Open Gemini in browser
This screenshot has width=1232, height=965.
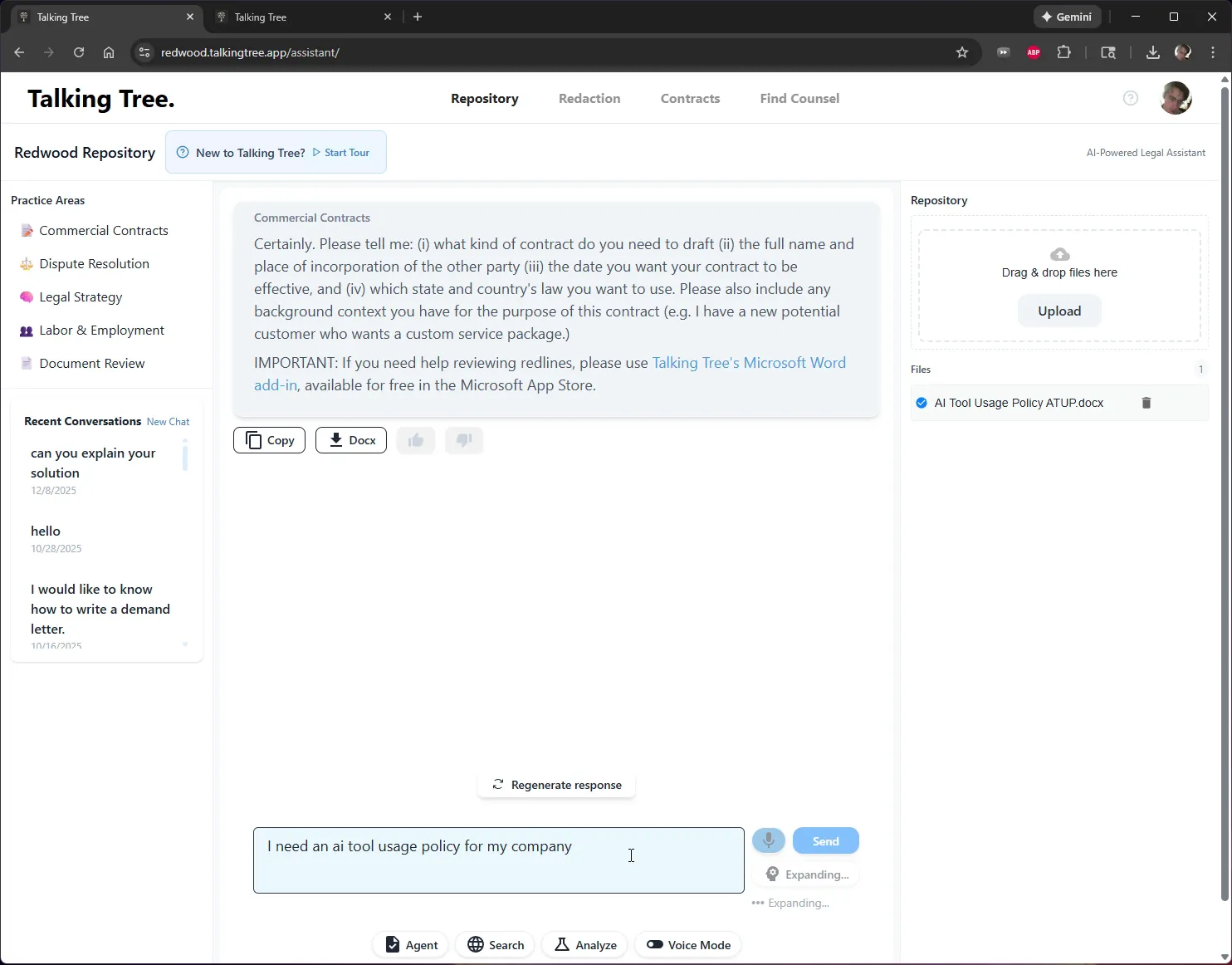point(1068,17)
